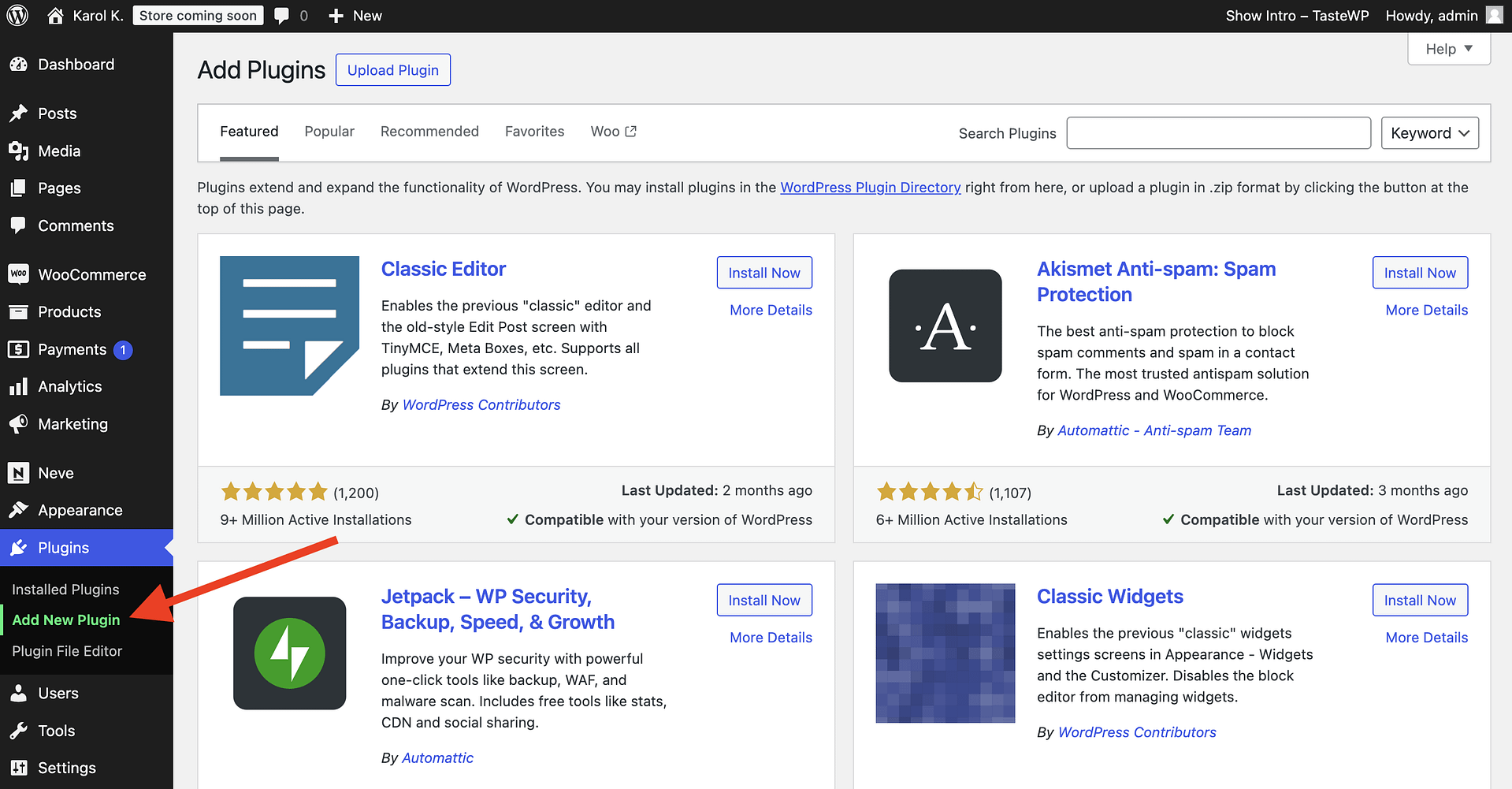Switch to the Featured tab
The width and height of the screenshot is (1512, 789).
(249, 132)
